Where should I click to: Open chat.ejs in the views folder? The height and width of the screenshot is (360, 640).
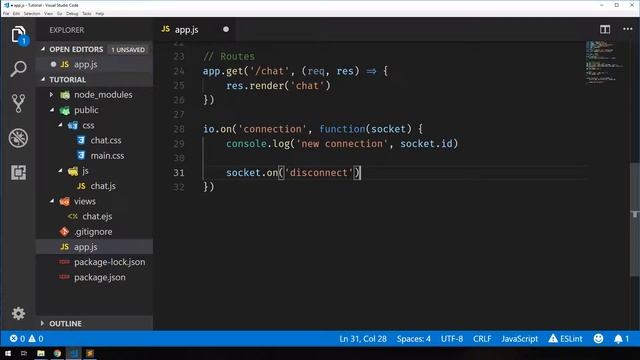coord(97,216)
